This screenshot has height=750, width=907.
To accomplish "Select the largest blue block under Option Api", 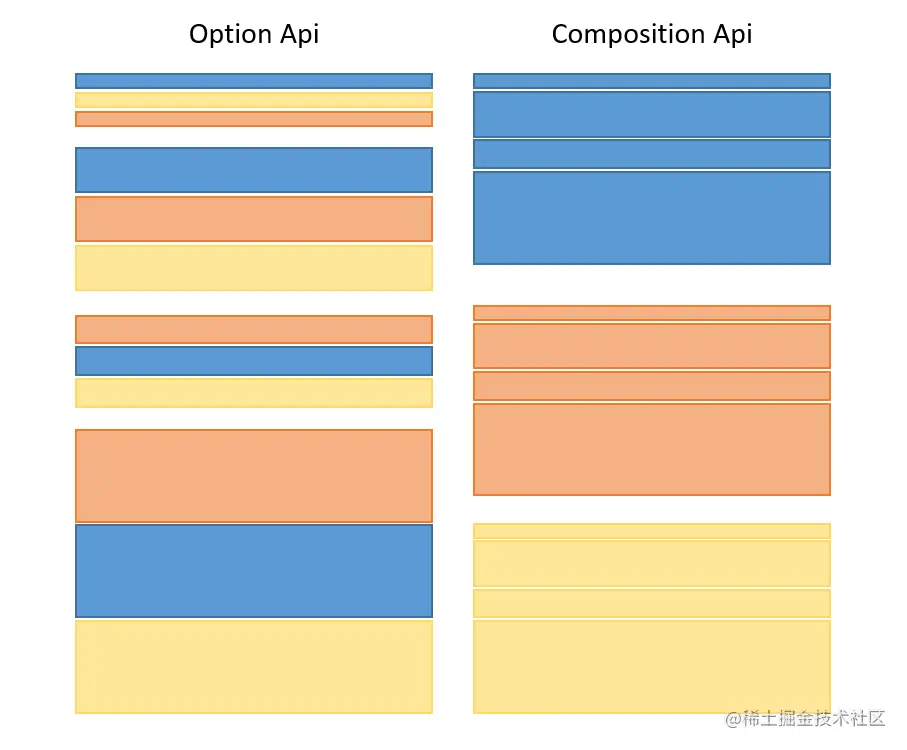I will point(254,571).
